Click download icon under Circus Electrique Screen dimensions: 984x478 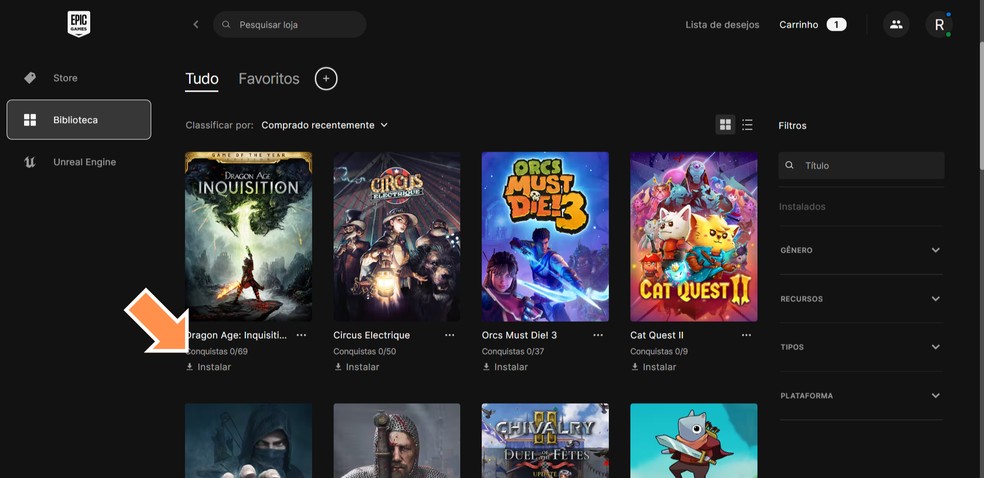pyautogui.click(x=338, y=366)
